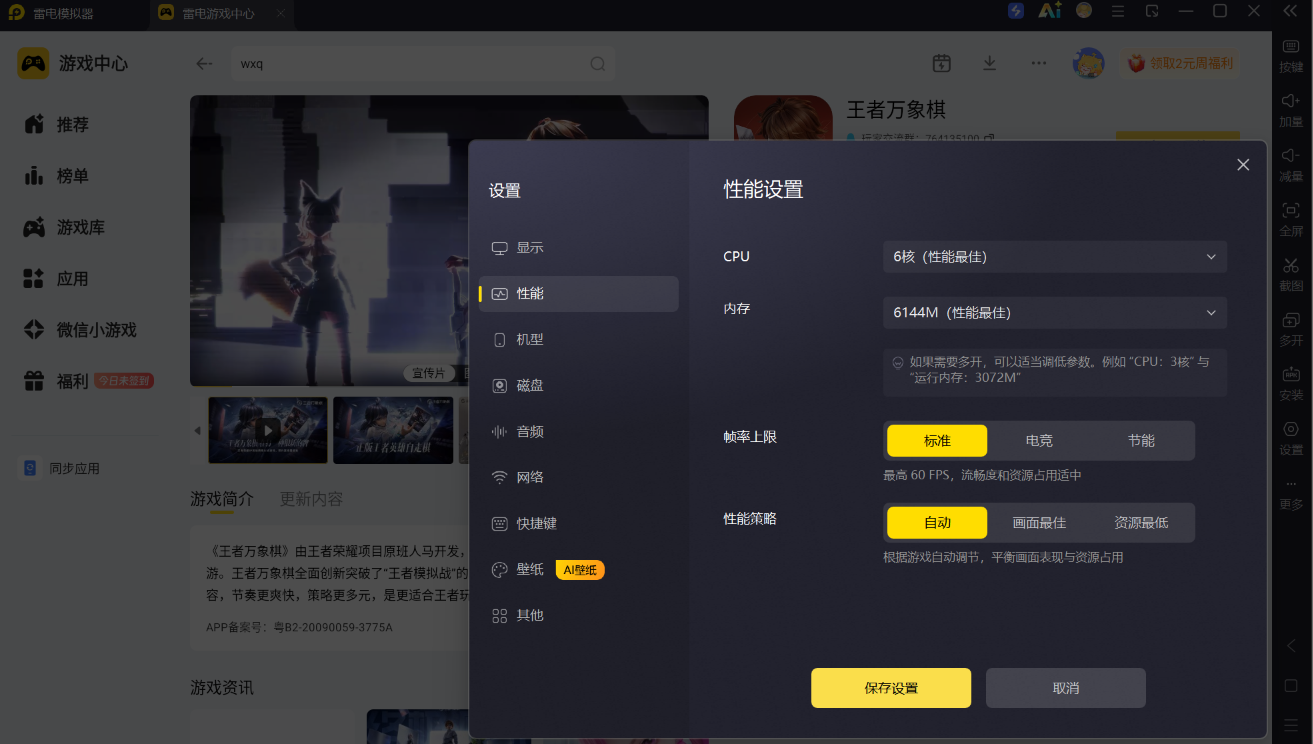Click the 宣传片 label on the video
Viewport: 1313px width, 744px height.
click(429, 373)
